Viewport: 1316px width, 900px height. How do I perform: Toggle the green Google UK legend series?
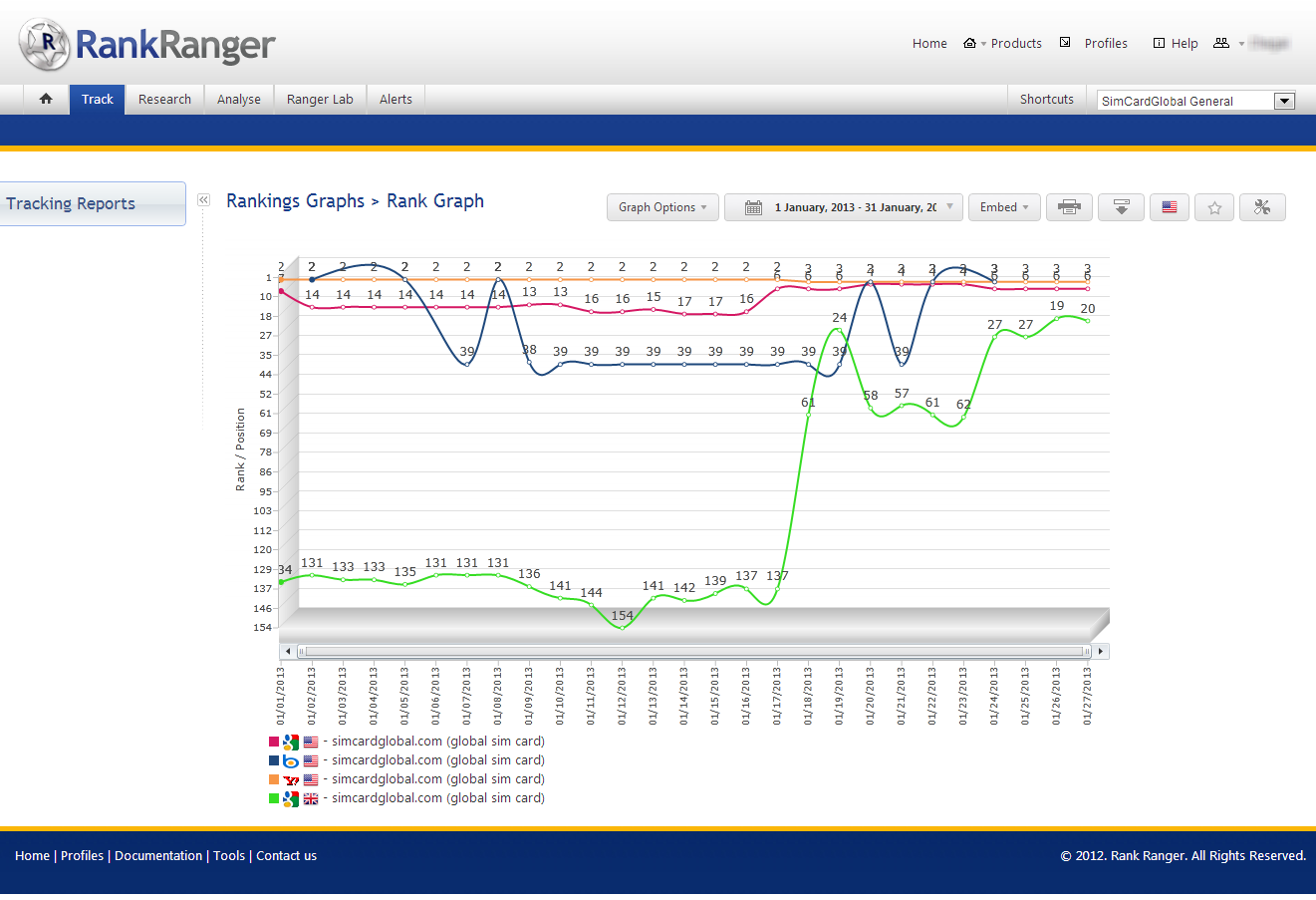click(x=406, y=798)
